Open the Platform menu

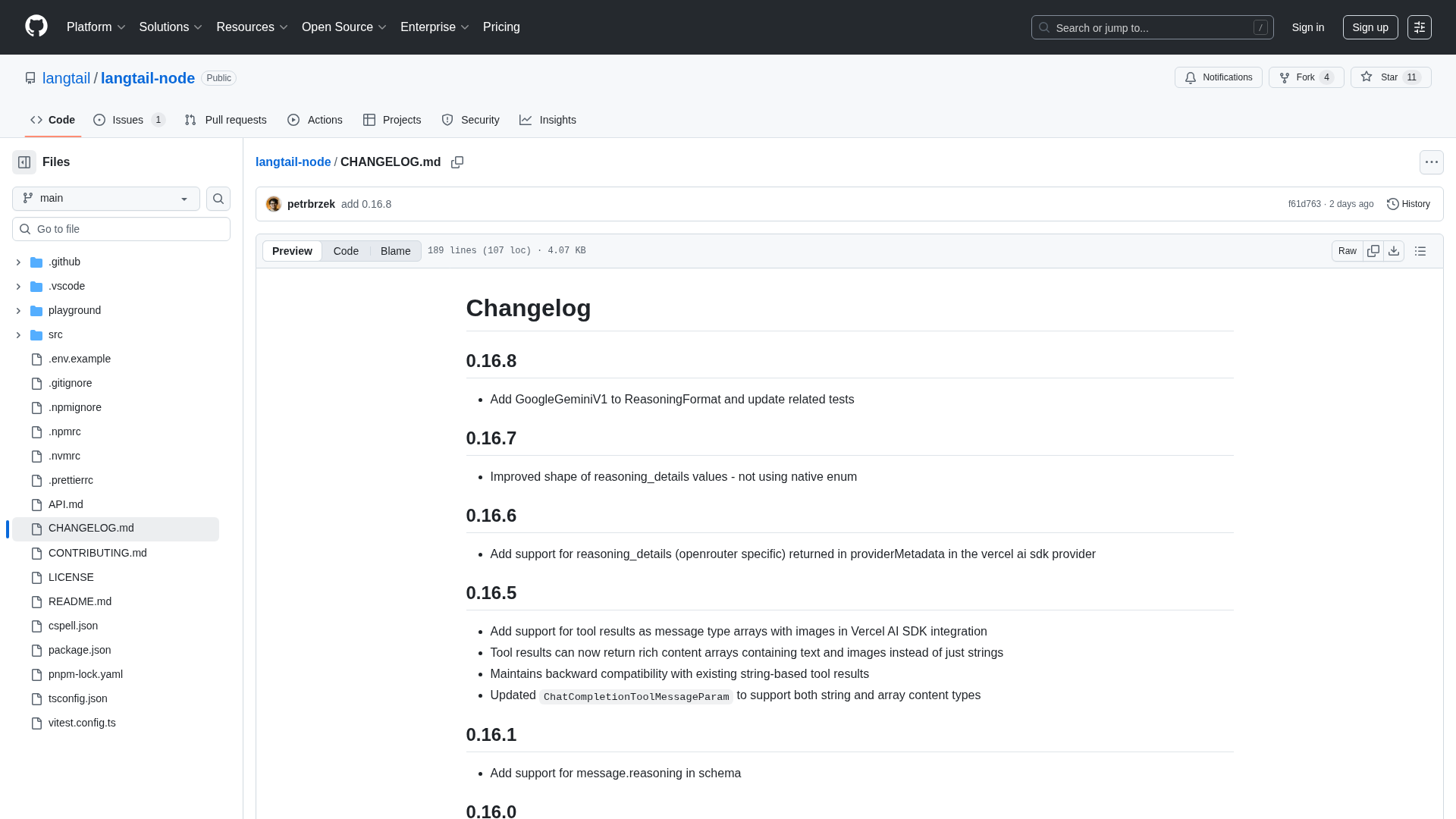click(x=96, y=27)
